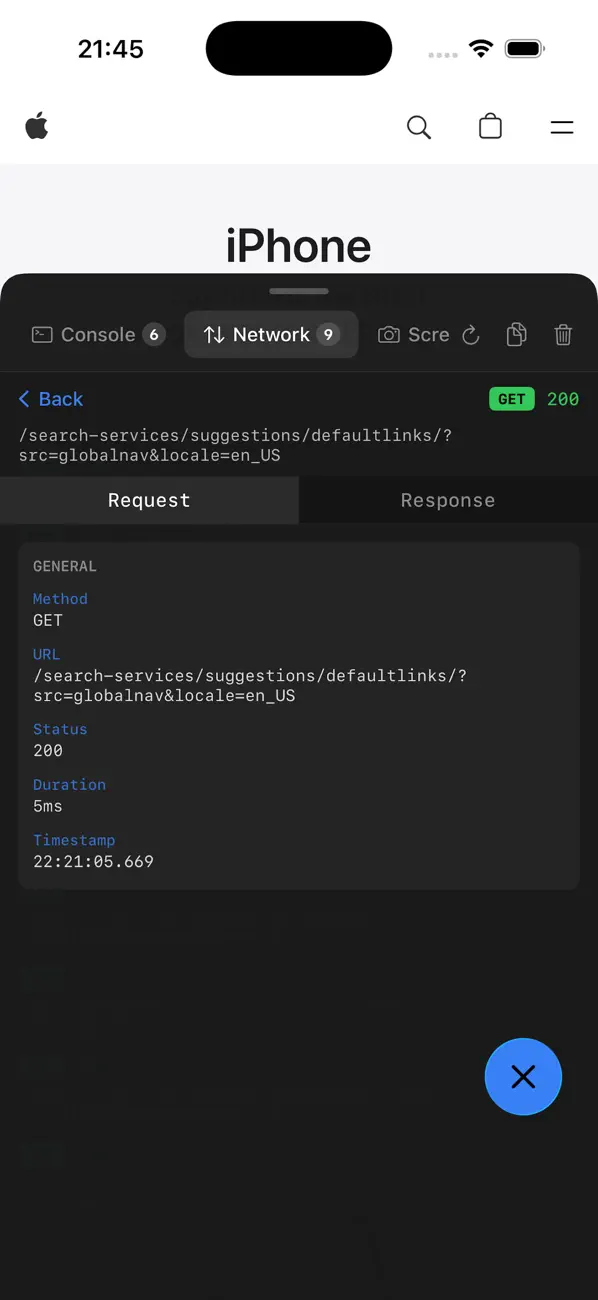Copy request data via the copy icon

[516, 335]
